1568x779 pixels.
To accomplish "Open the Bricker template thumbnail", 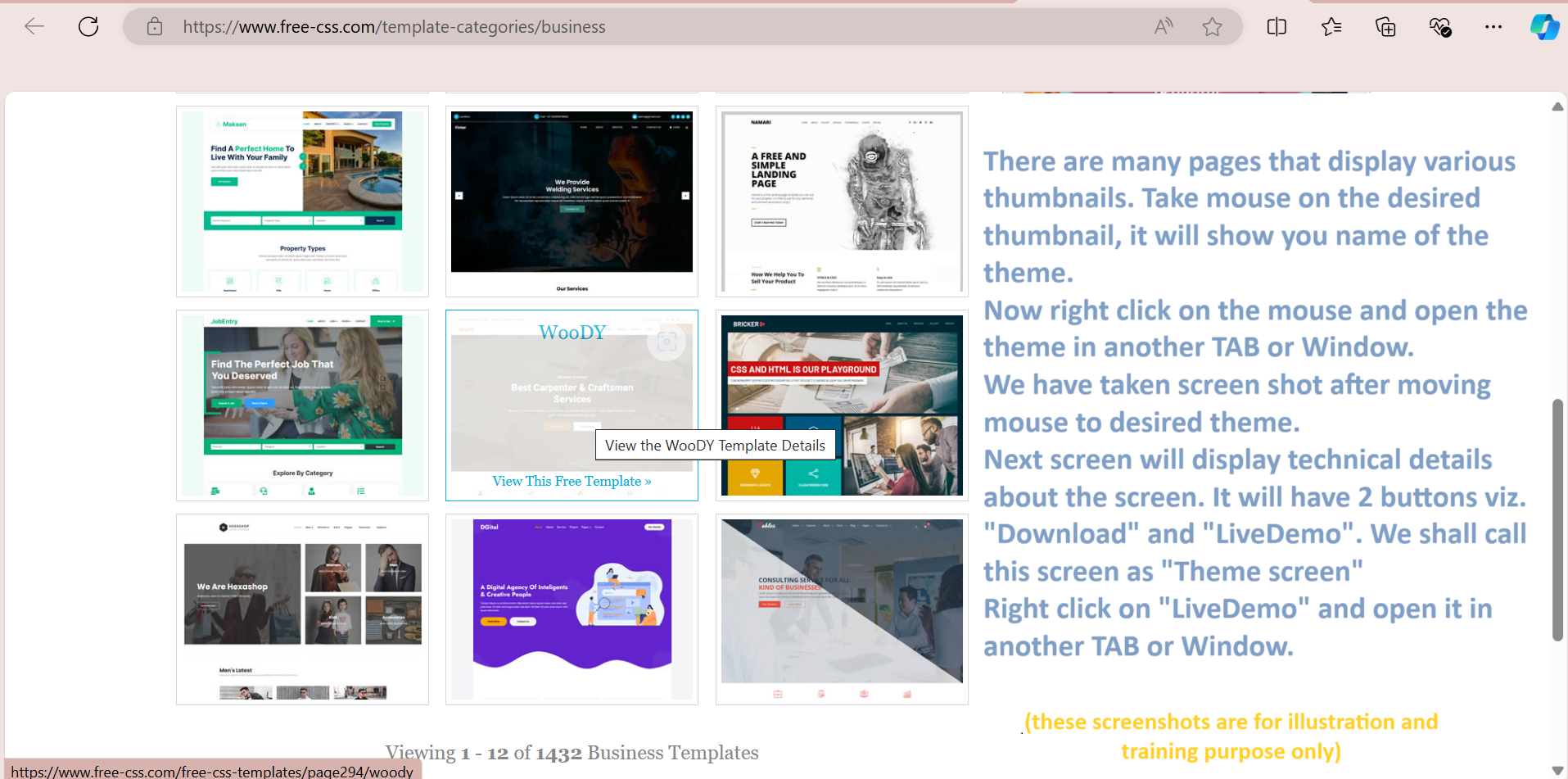I will click(842, 405).
